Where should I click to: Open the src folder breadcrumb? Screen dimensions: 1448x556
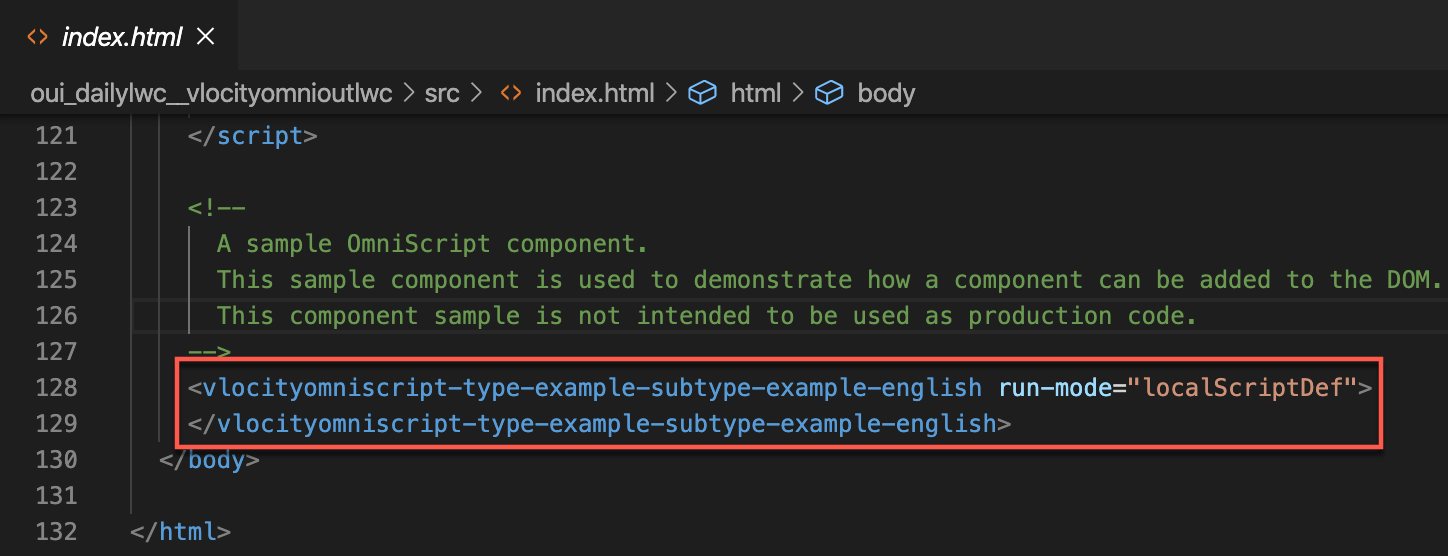[441, 93]
